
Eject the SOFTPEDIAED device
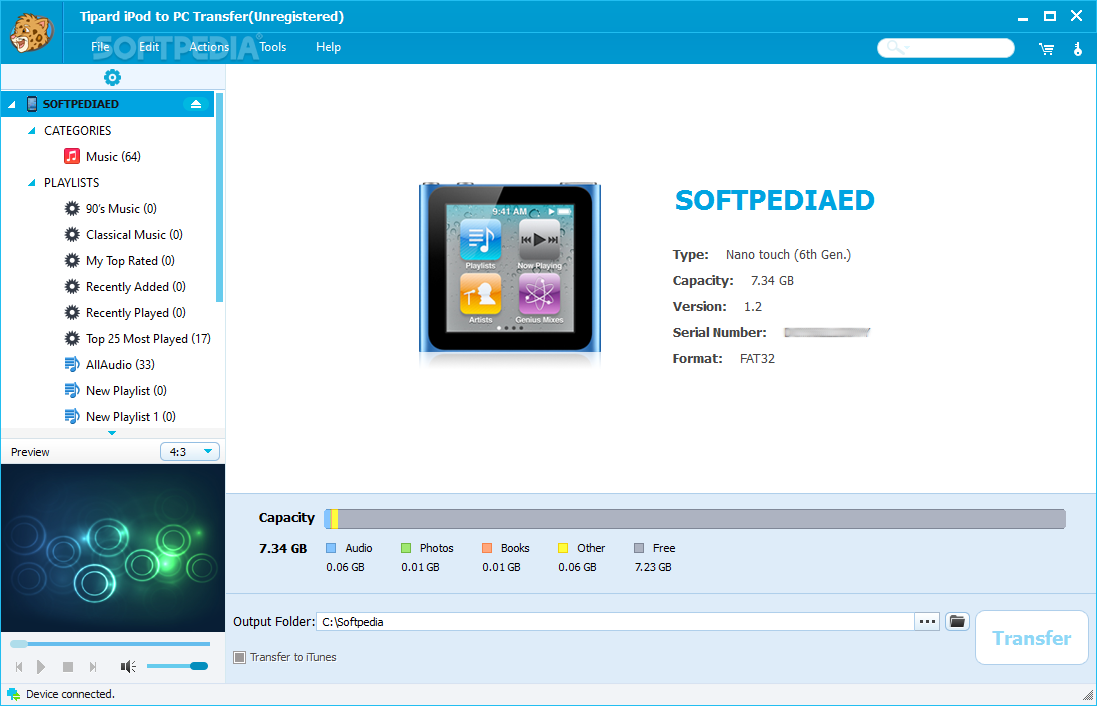coord(196,104)
